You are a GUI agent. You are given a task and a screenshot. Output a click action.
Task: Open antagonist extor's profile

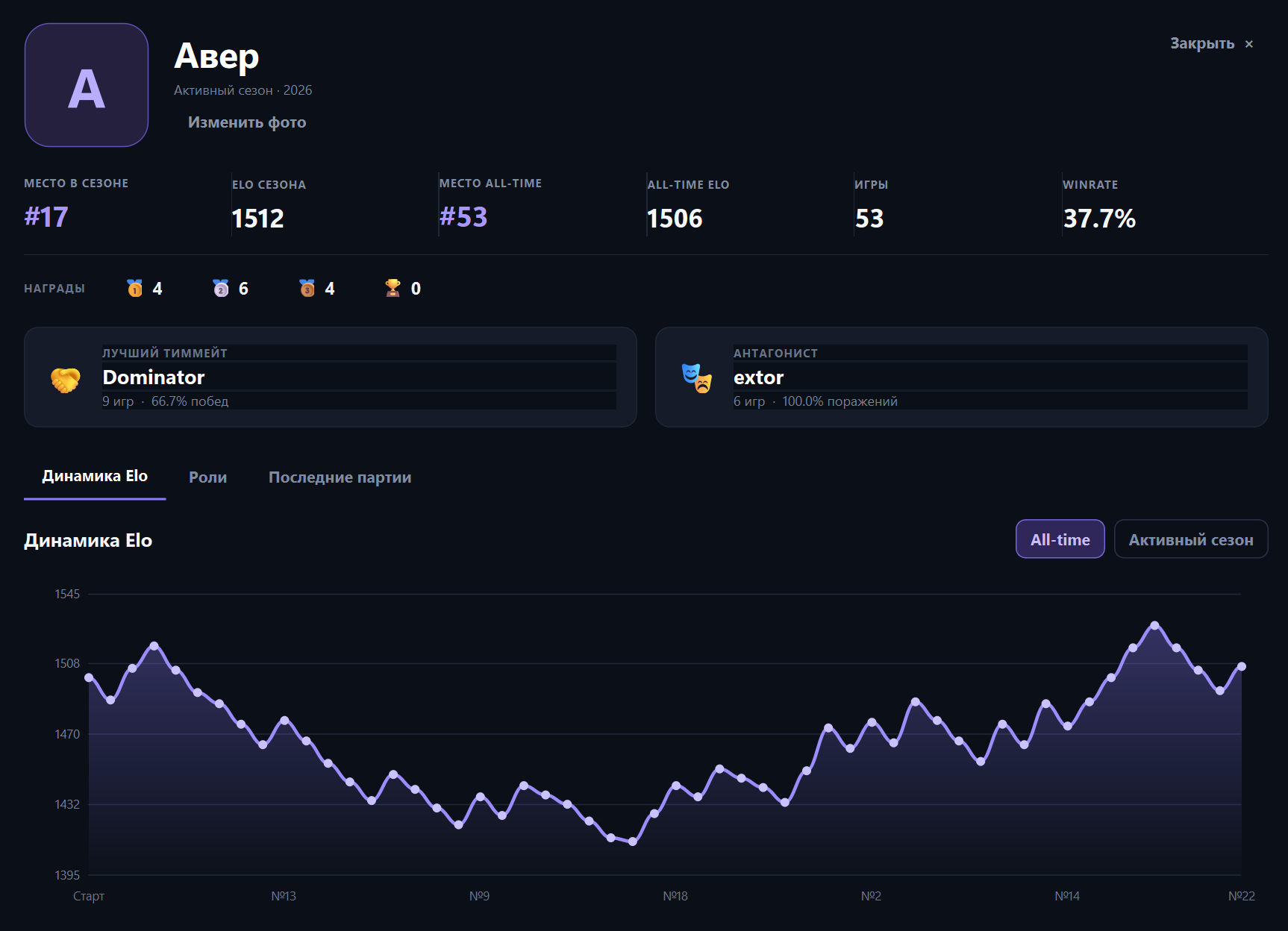758,377
